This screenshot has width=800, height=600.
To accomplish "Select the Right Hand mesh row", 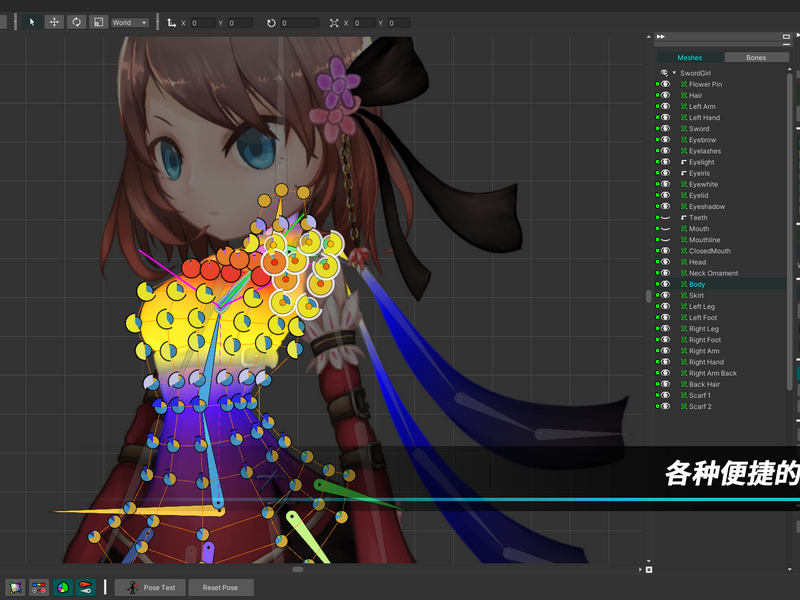I will click(721, 362).
